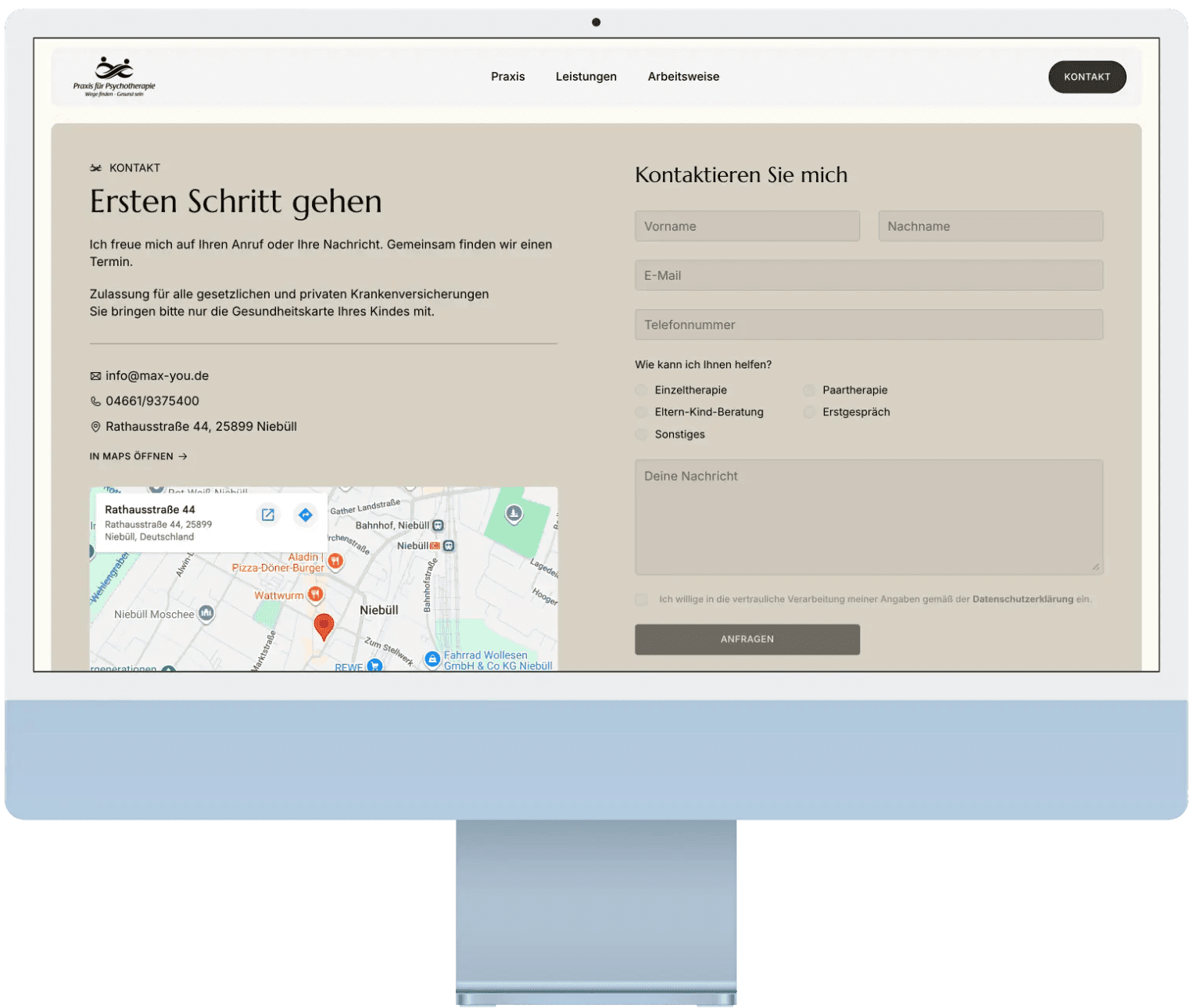Click the location pin icon beside address
This screenshot has height=1008, width=1193.
click(95, 427)
